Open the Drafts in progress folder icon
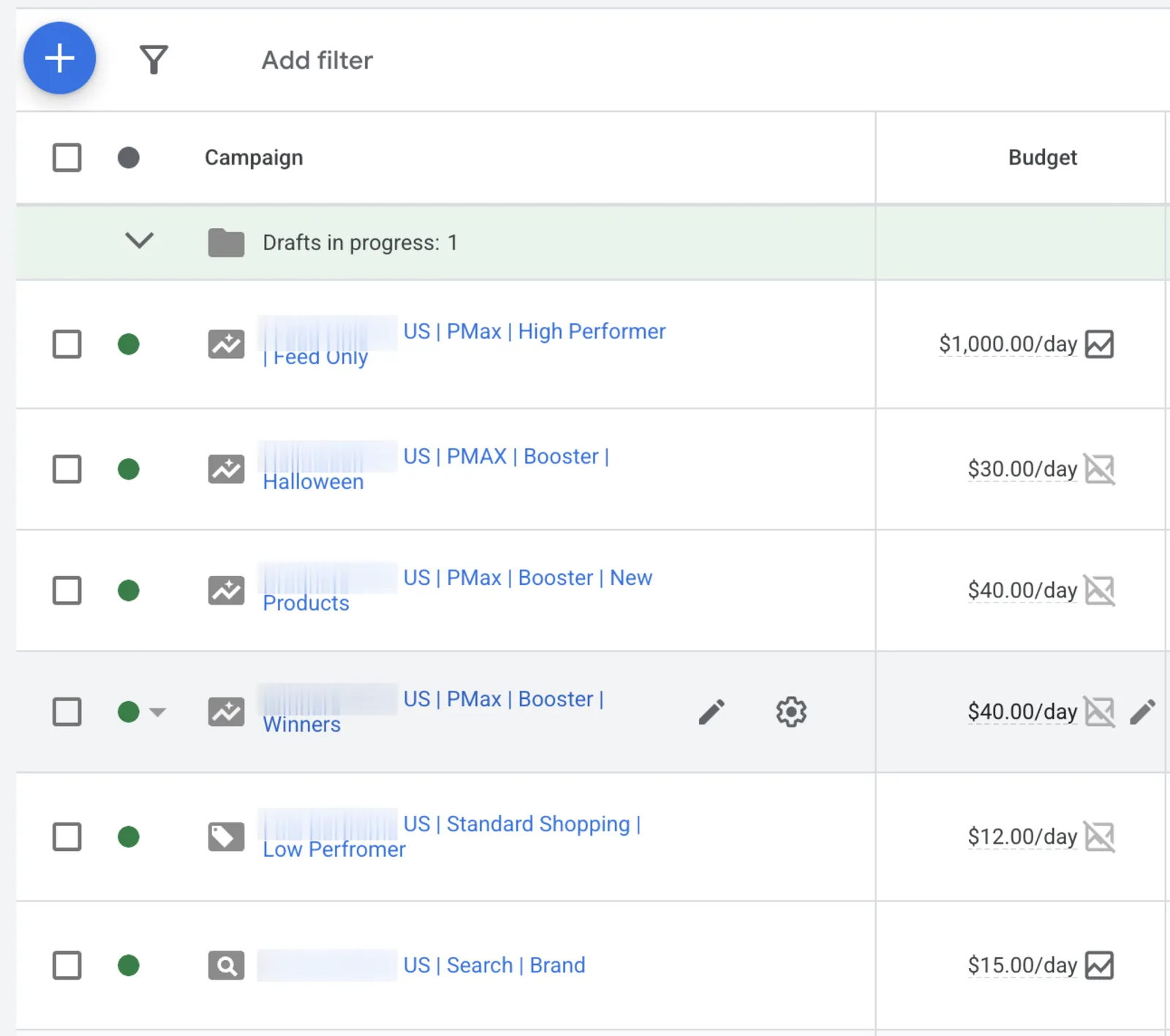 pyautogui.click(x=226, y=242)
